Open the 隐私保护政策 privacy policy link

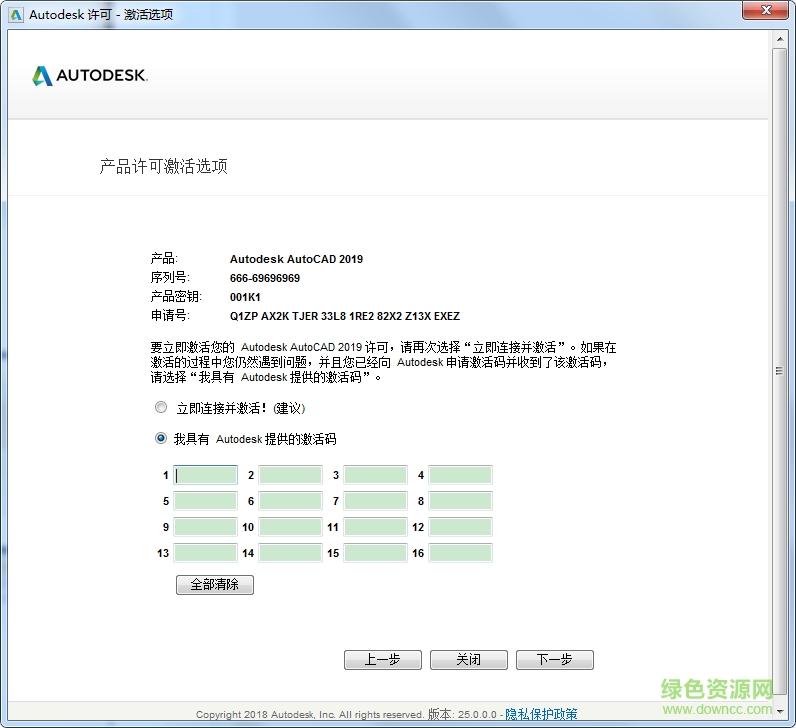[x=541, y=714]
